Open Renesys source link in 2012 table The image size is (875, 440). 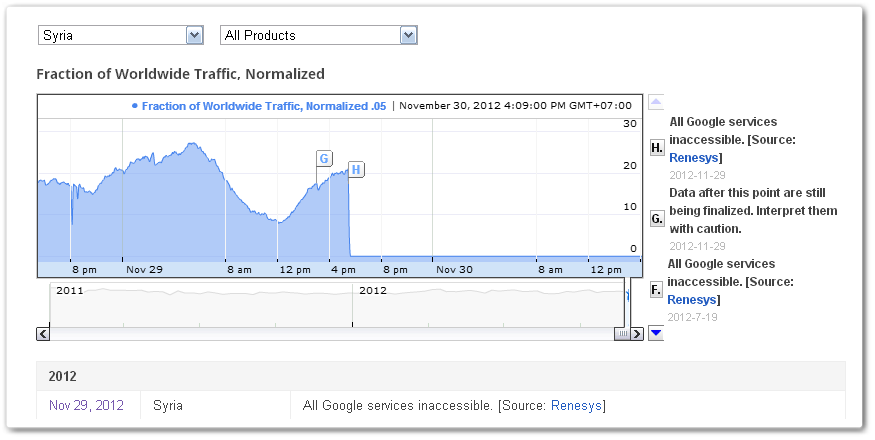coord(576,405)
